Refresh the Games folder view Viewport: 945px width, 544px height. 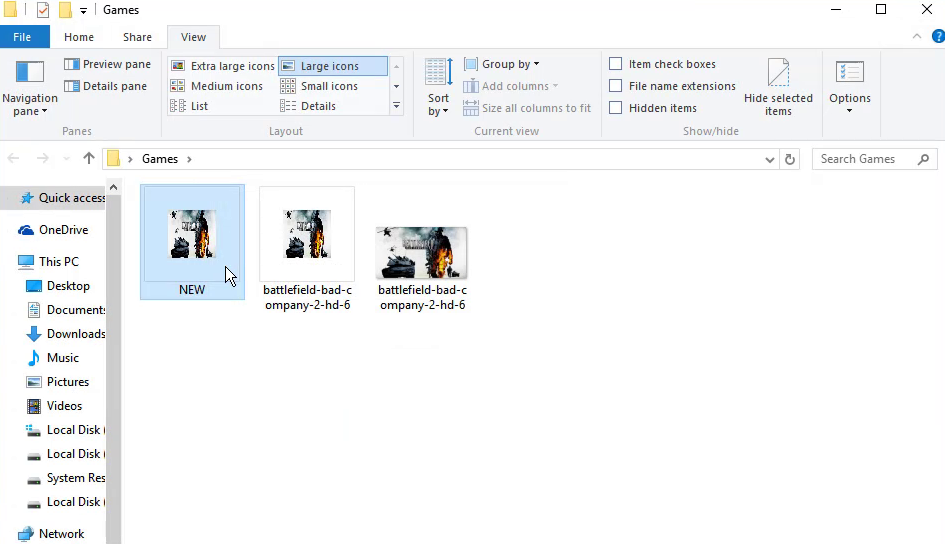coord(790,159)
